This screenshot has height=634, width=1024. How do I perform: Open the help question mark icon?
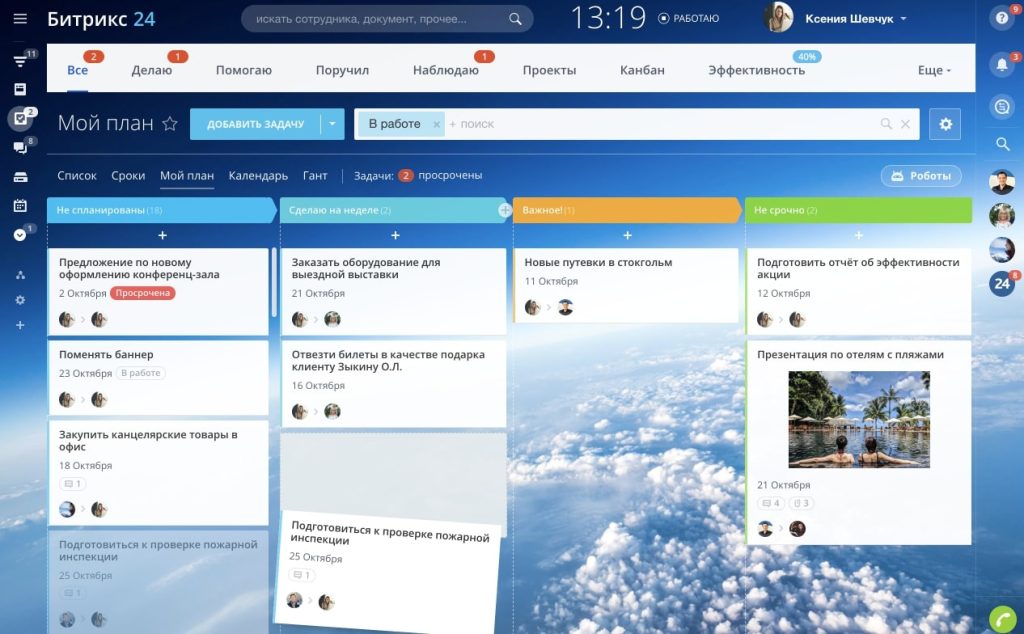(1001, 18)
